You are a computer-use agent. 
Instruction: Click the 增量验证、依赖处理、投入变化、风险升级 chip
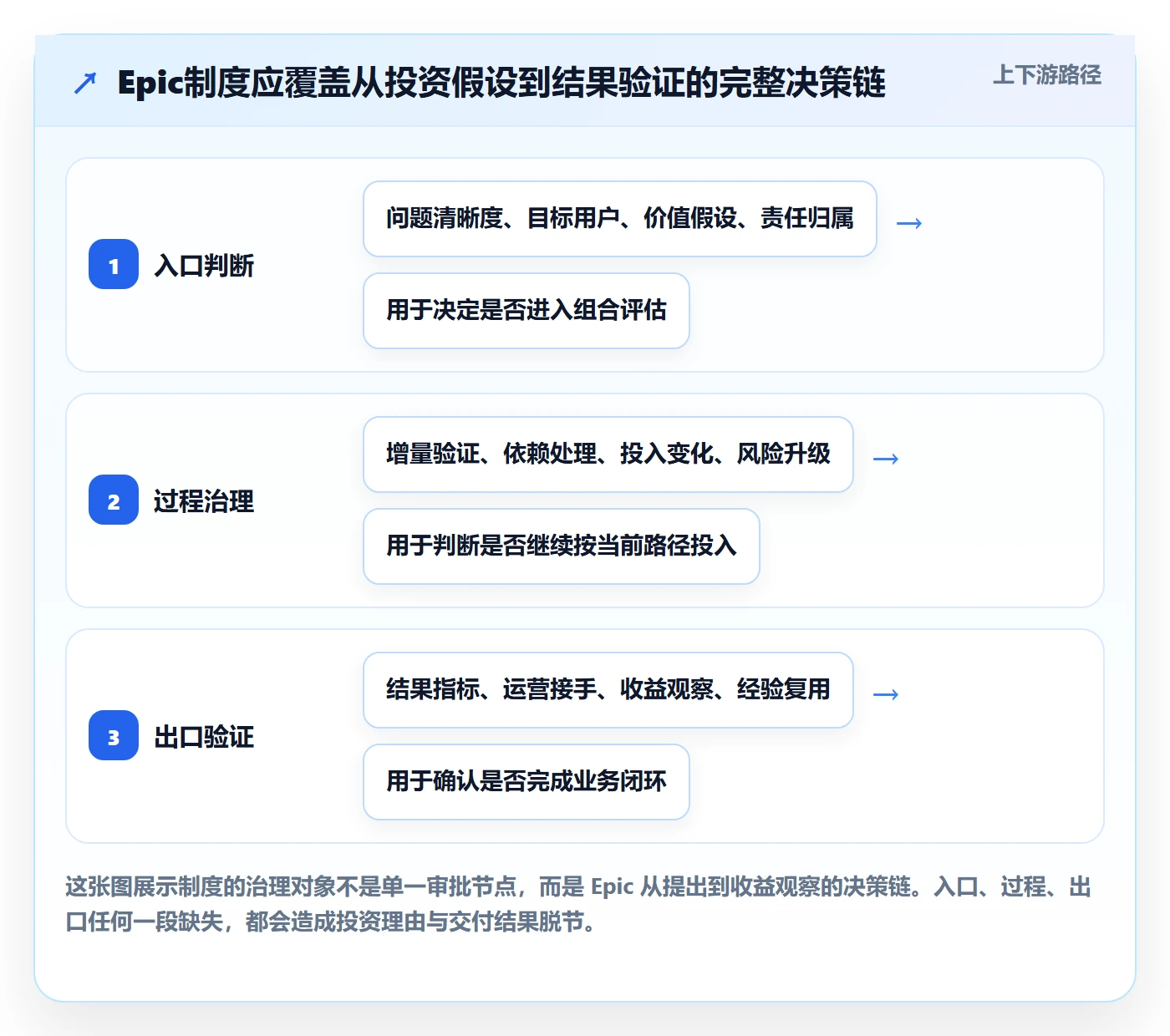point(608,455)
